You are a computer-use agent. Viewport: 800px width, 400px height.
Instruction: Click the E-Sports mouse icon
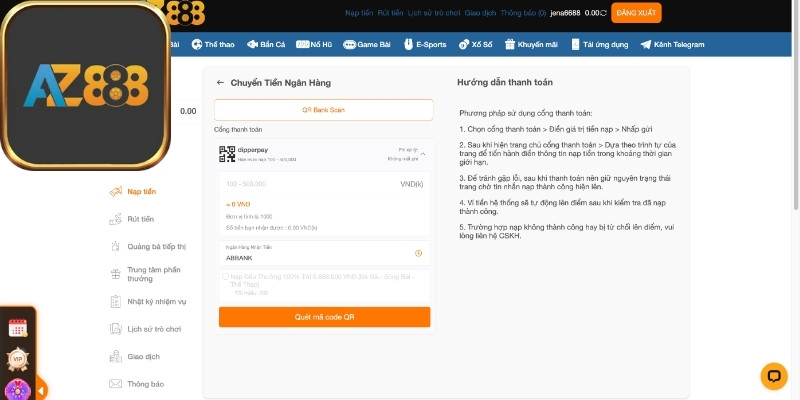tap(408, 44)
